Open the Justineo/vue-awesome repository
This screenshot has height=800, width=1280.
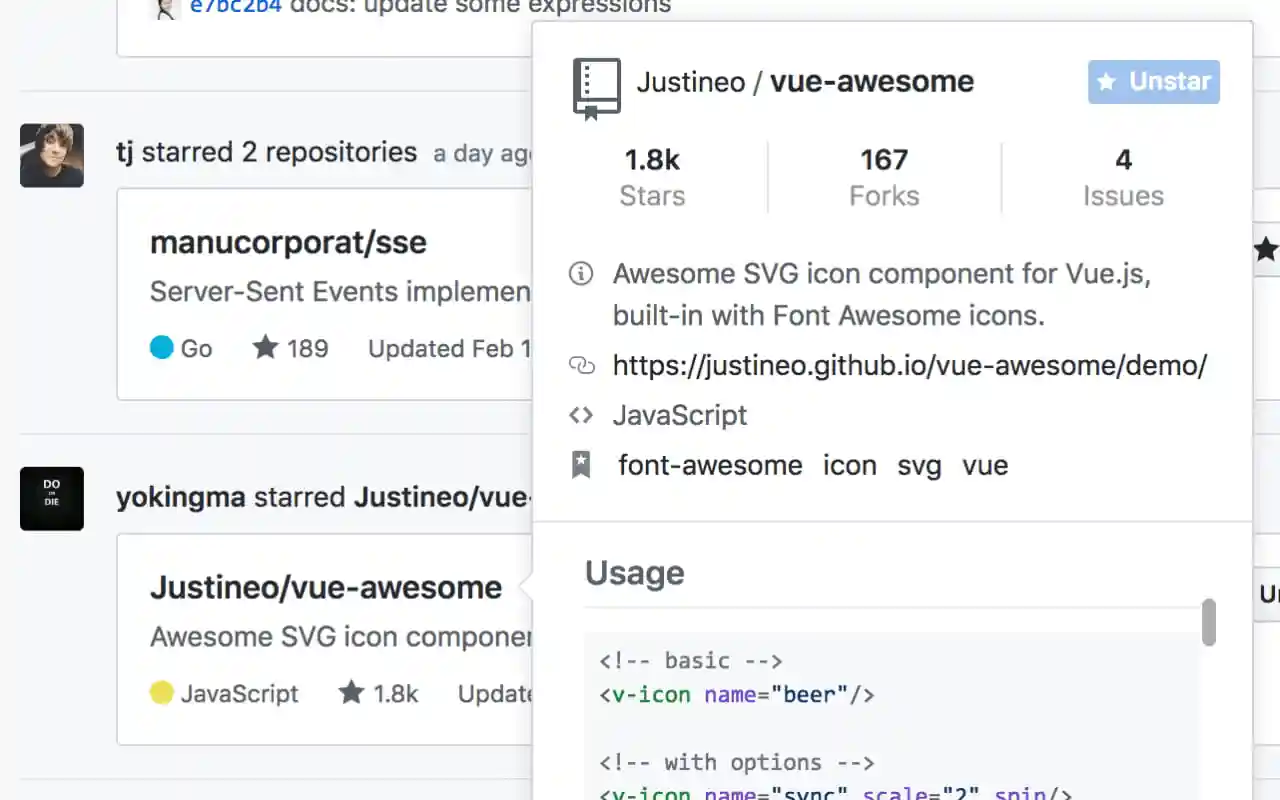[325, 587]
